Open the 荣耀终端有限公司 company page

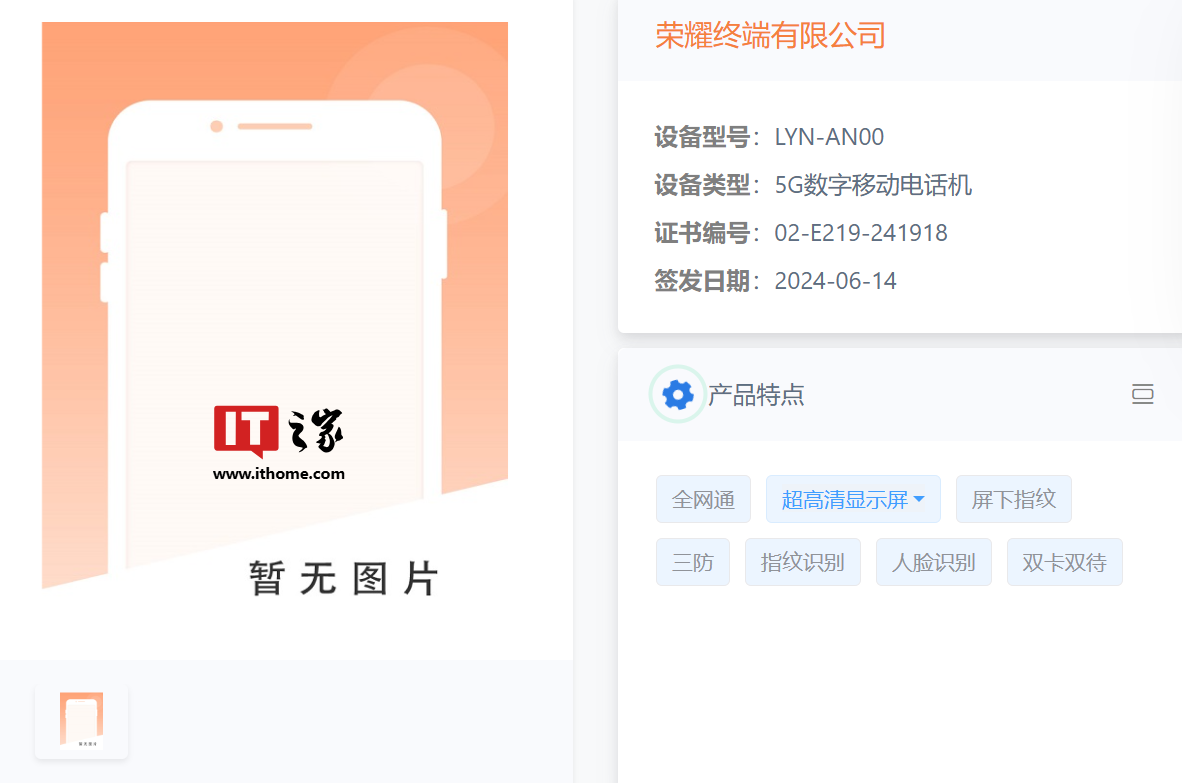click(x=770, y=36)
